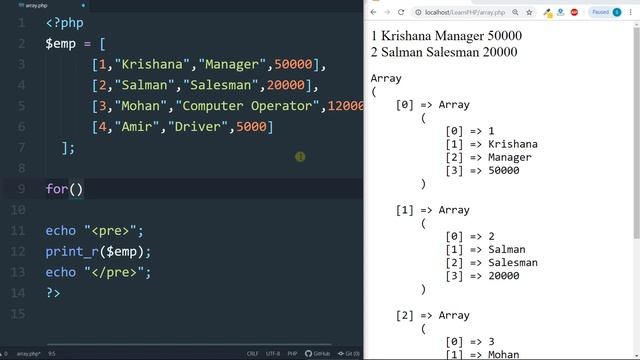Open Git status in editor status bar
This screenshot has height=360, width=640.
[349, 353]
